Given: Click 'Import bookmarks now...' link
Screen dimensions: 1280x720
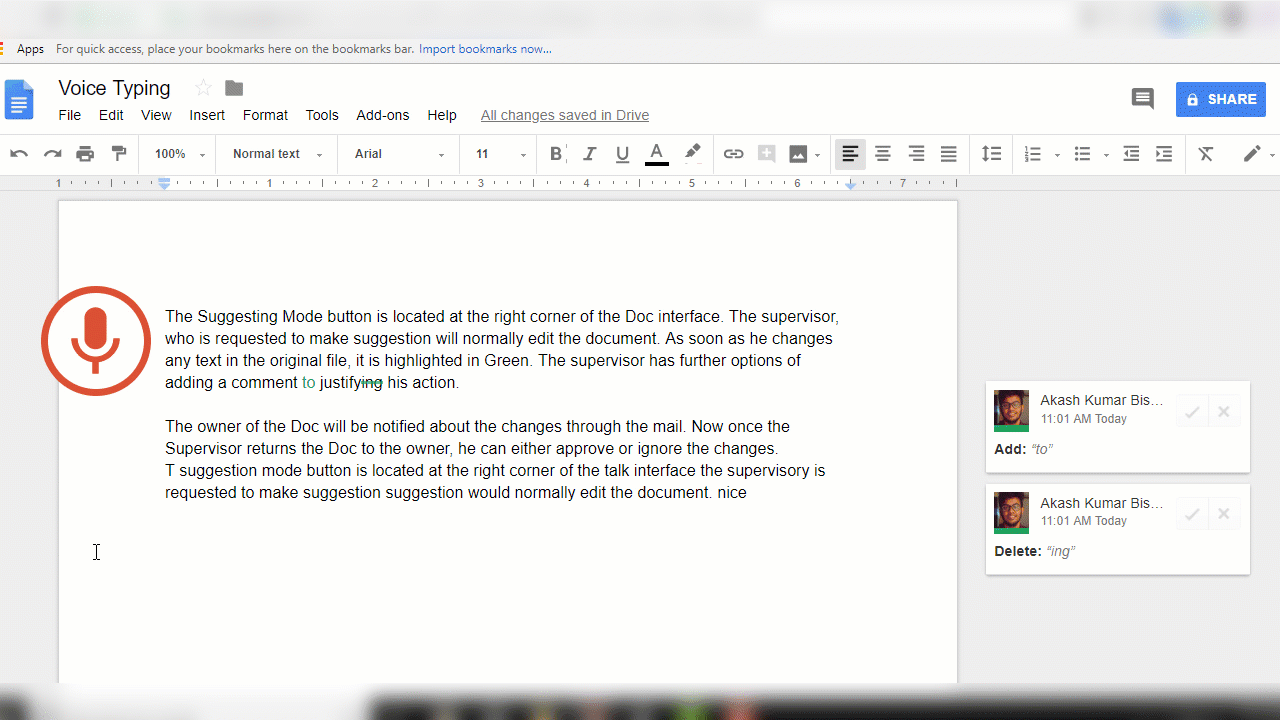Looking at the screenshot, I should (x=485, y=49).
